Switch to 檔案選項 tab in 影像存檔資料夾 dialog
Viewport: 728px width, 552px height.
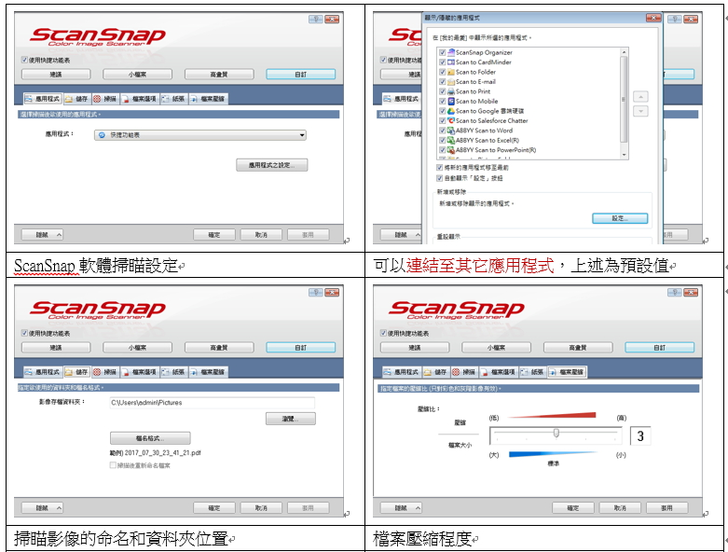140,372
